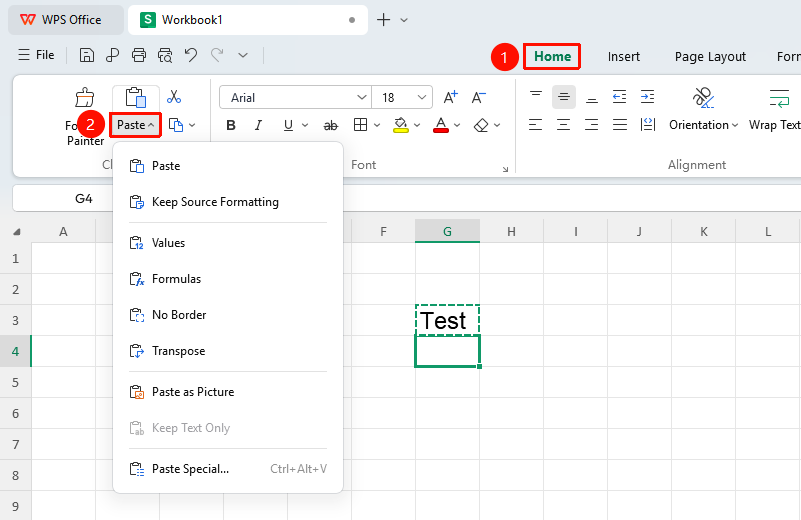Click the large Paste clipboard icon
This screenshot has width=801, height=520.
136,98
